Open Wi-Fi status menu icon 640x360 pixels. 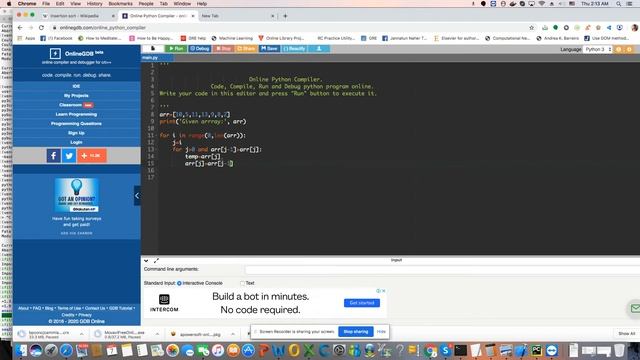(x=542, y=4)
